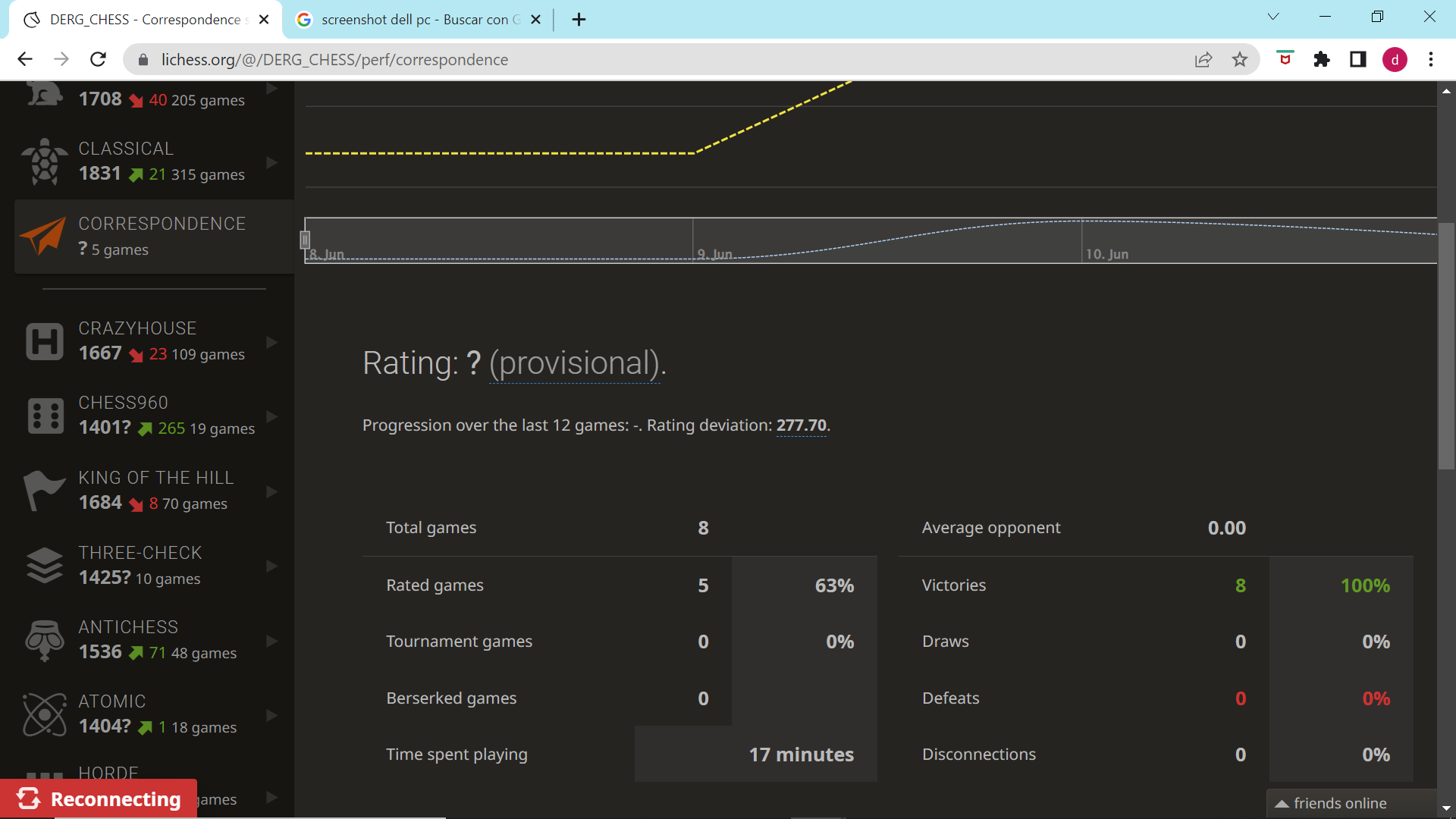This screenshot has width=1456, height=819.
Task: Share this page via share icon
Action: [1203, 59]
